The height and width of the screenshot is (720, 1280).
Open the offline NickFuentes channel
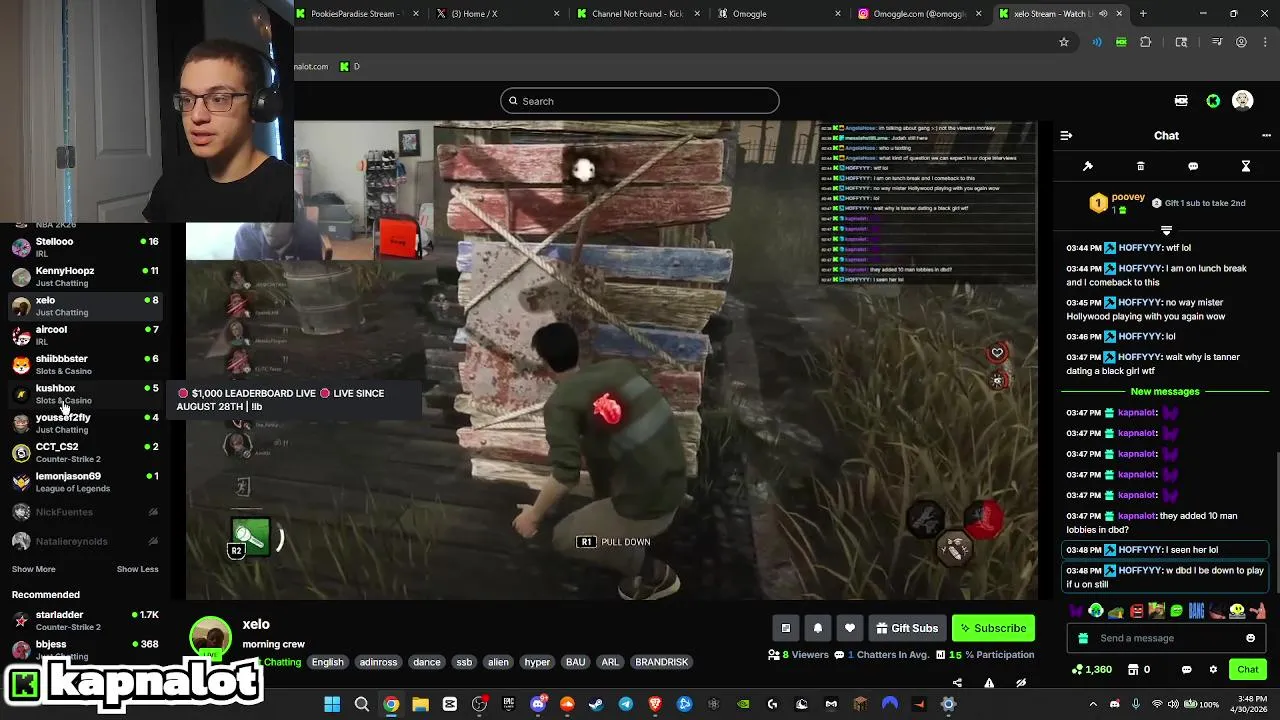click(85, 512)
